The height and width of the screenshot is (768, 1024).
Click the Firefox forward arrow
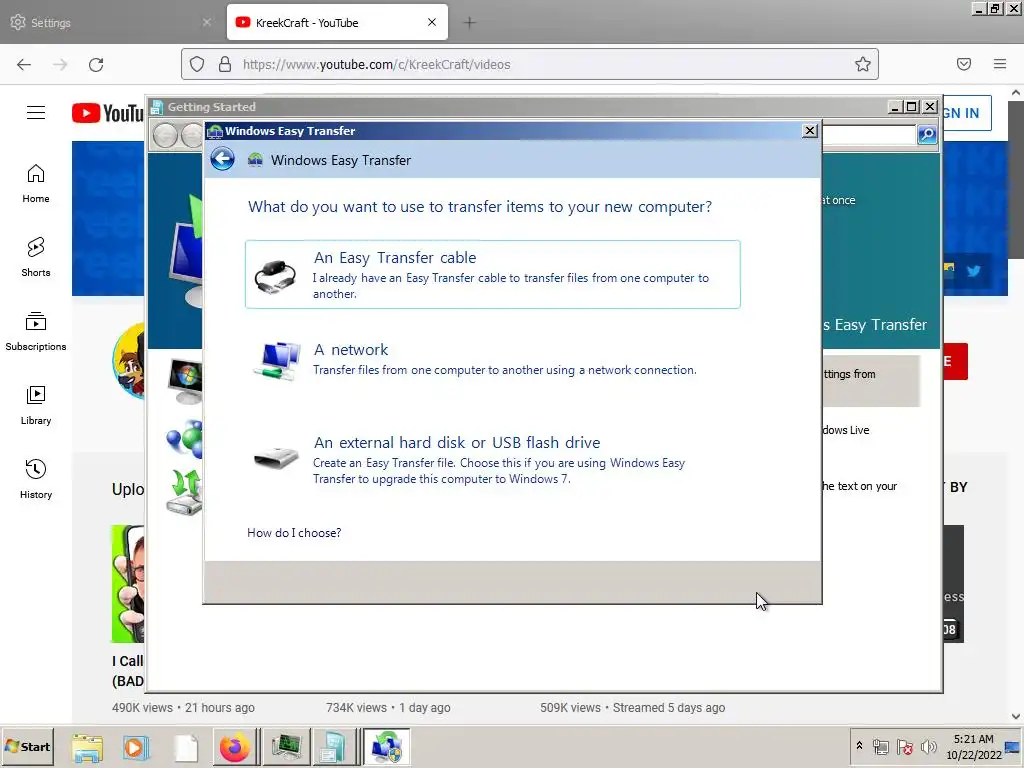(x=60, y=64)
